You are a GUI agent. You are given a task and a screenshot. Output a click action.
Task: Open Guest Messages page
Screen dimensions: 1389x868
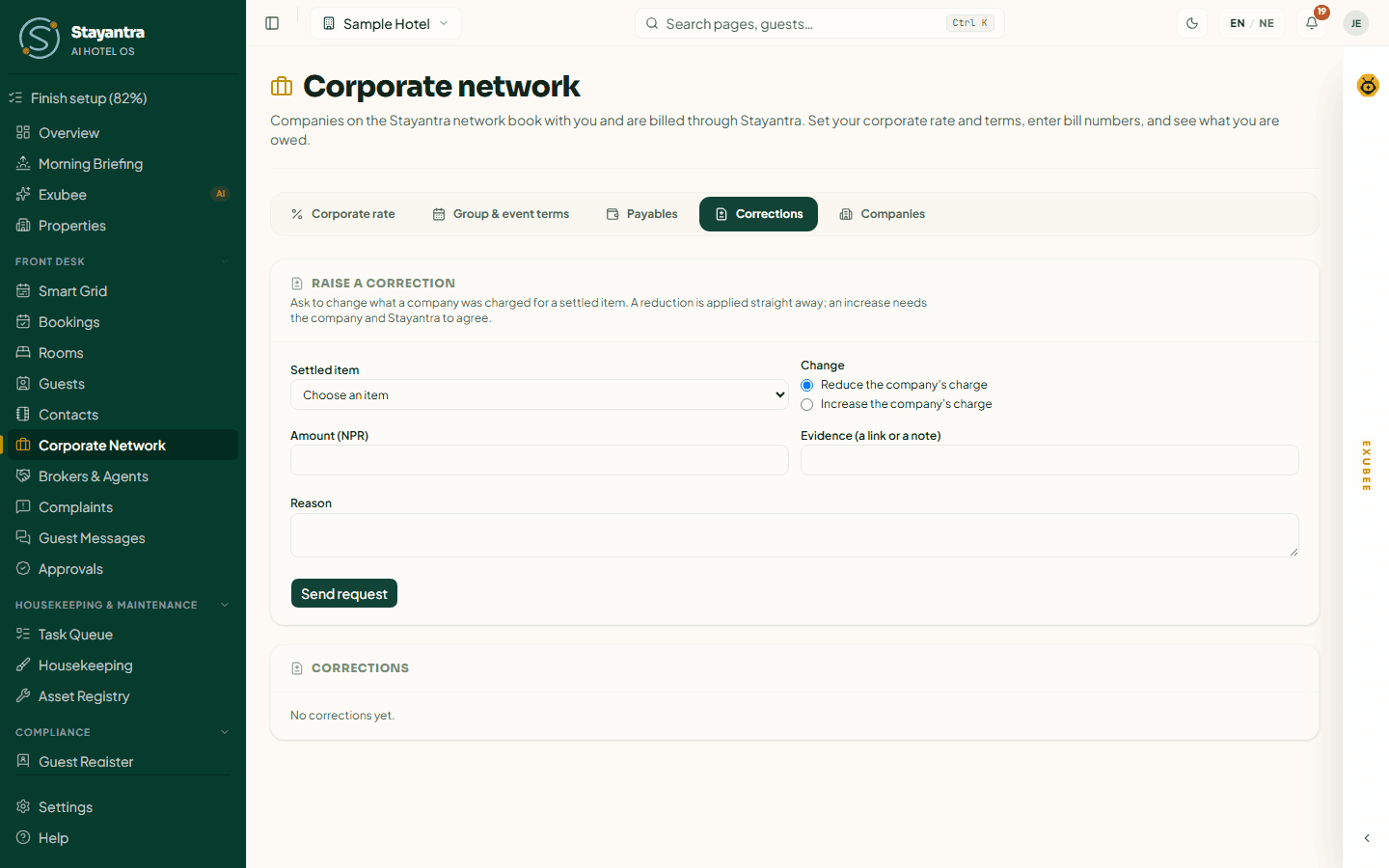click(123, 538)
